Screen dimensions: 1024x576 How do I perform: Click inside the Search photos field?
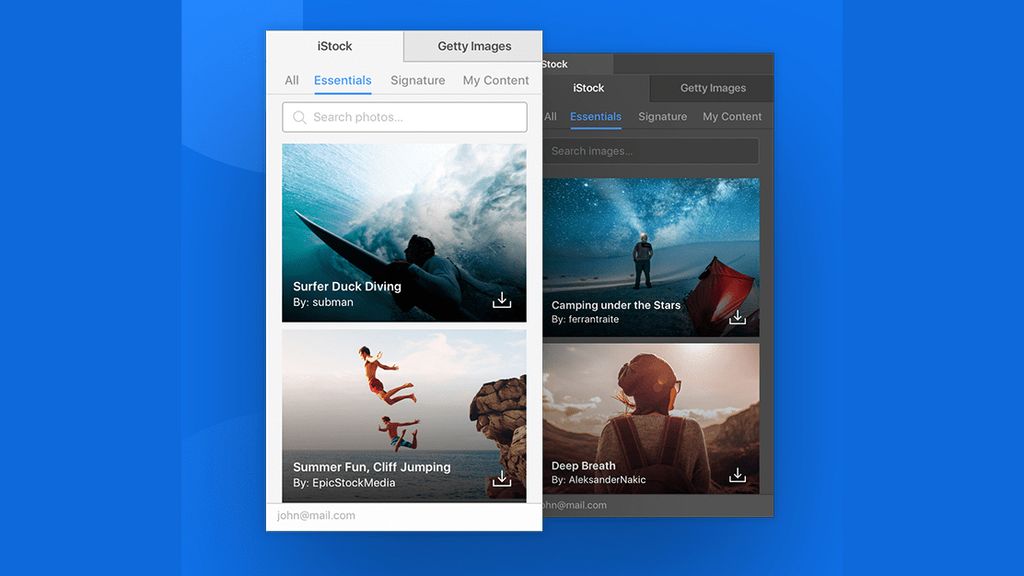pos(404,117)
